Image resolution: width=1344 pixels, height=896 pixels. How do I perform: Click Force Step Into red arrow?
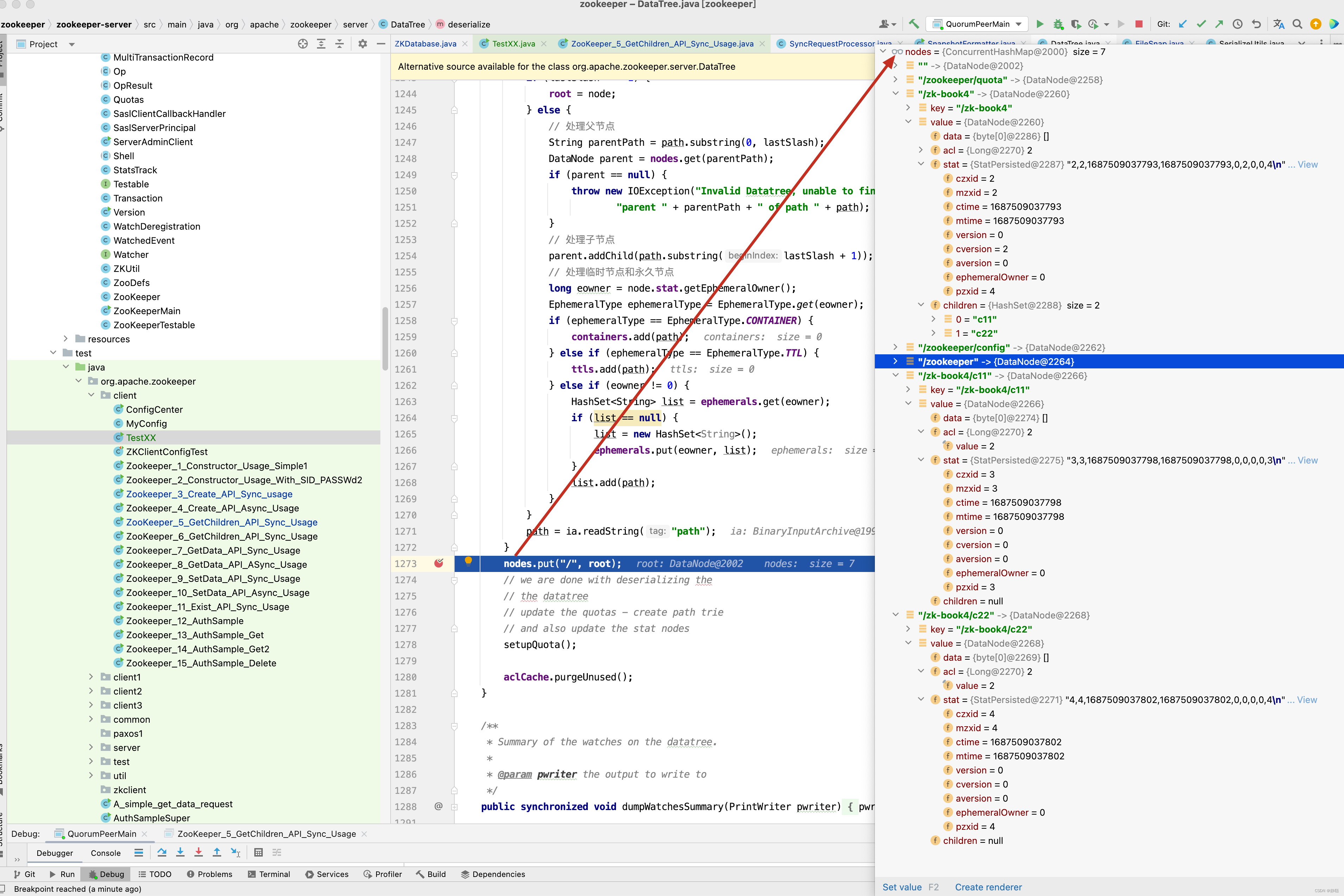(x=198, y=853)
